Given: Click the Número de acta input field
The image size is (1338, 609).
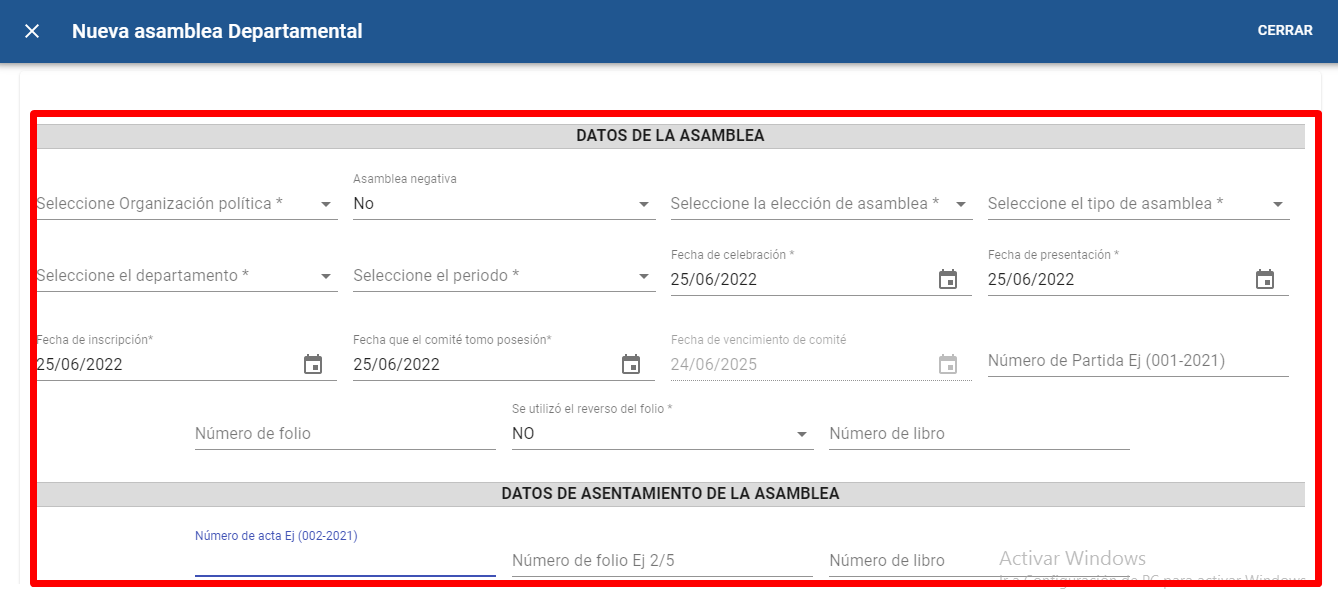Looking at the screenshot, I should [x=344, y=561].
